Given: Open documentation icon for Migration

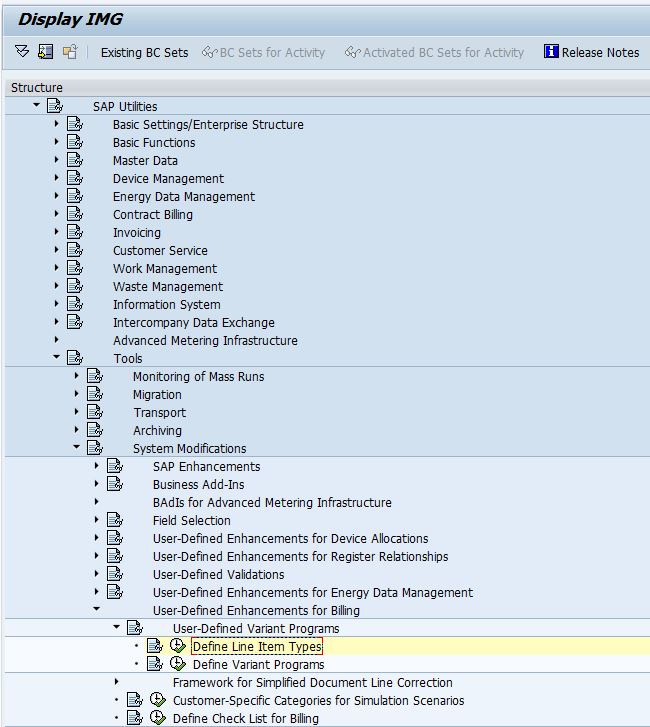Looking at the screenshot, I should coord(95,394).
